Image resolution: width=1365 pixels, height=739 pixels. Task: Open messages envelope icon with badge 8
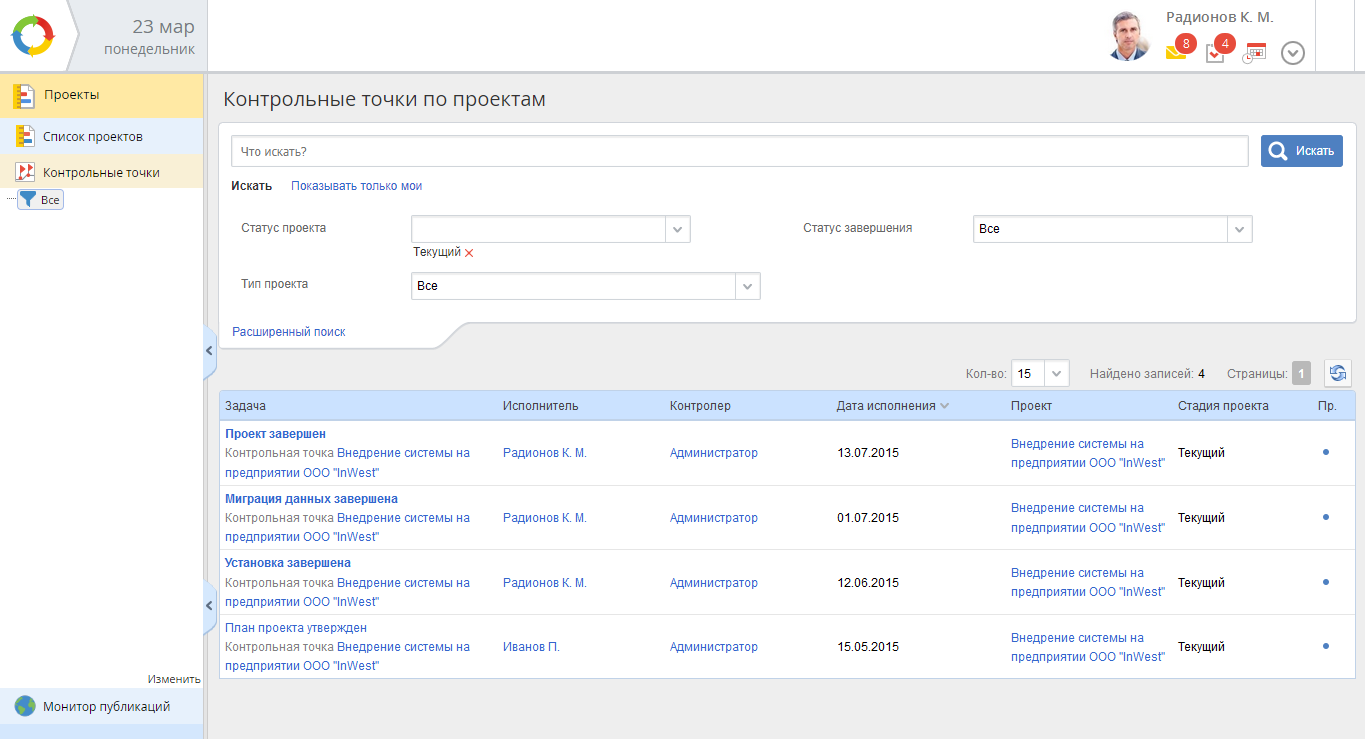(x=1176, y=52)
